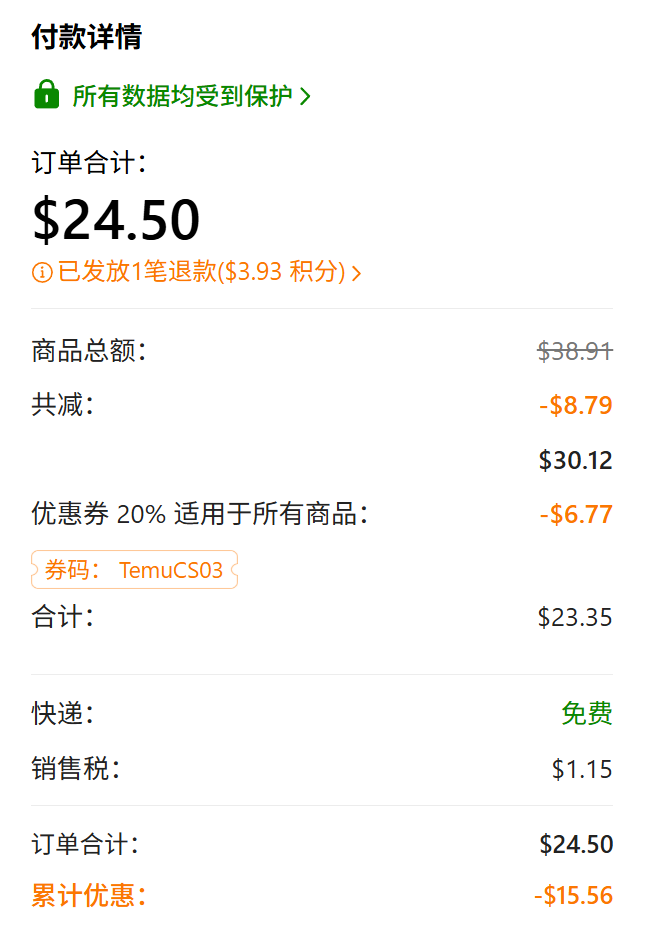The image size is (652, 951).
Task: Click the green lock security icon
Action: coord(46,96)
